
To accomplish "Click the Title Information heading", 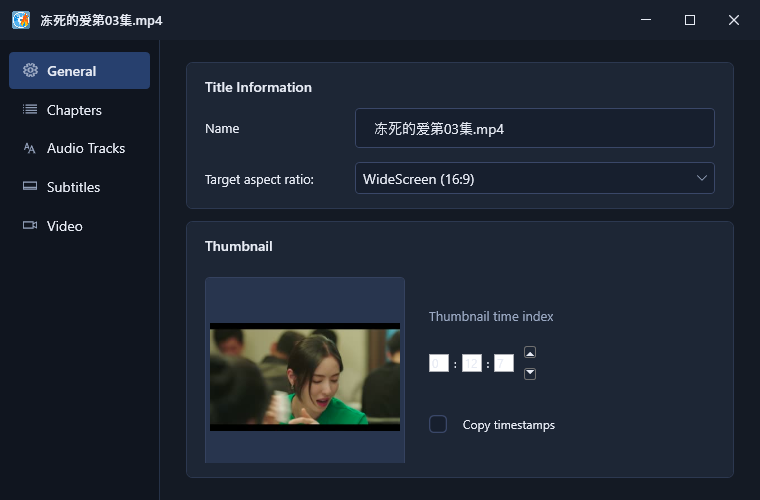I will click(258, 87).
